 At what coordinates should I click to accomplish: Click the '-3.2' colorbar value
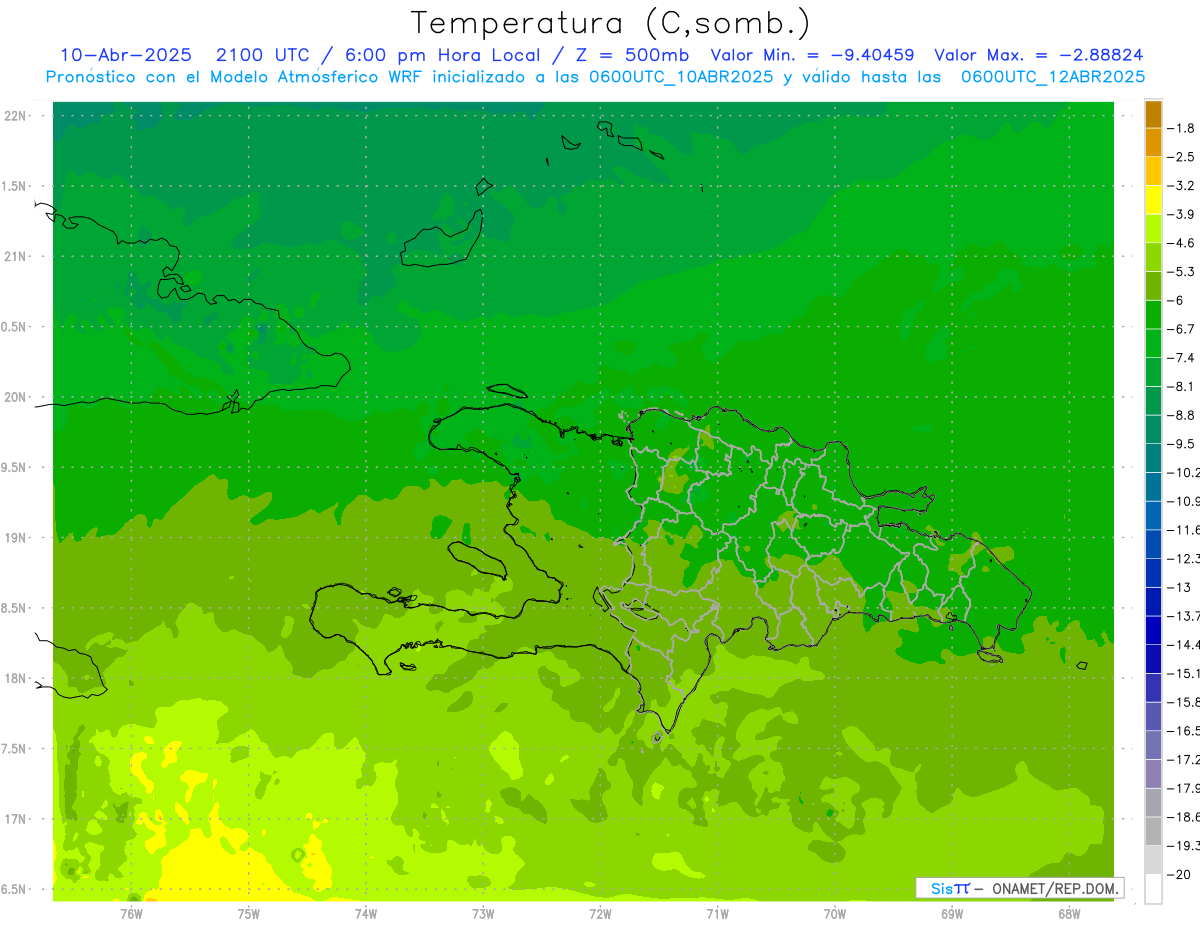[1182, 186]
